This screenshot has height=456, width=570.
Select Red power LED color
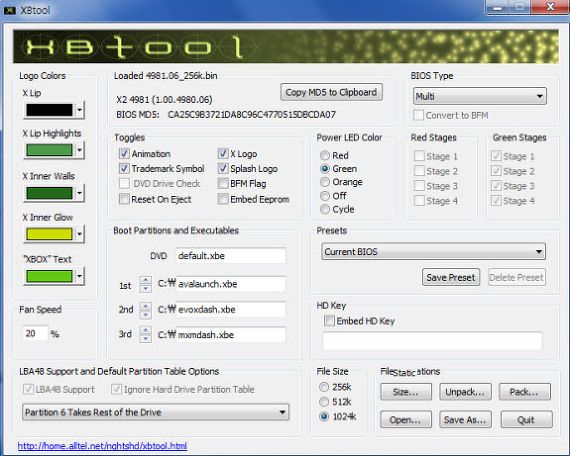coord(325,156)
